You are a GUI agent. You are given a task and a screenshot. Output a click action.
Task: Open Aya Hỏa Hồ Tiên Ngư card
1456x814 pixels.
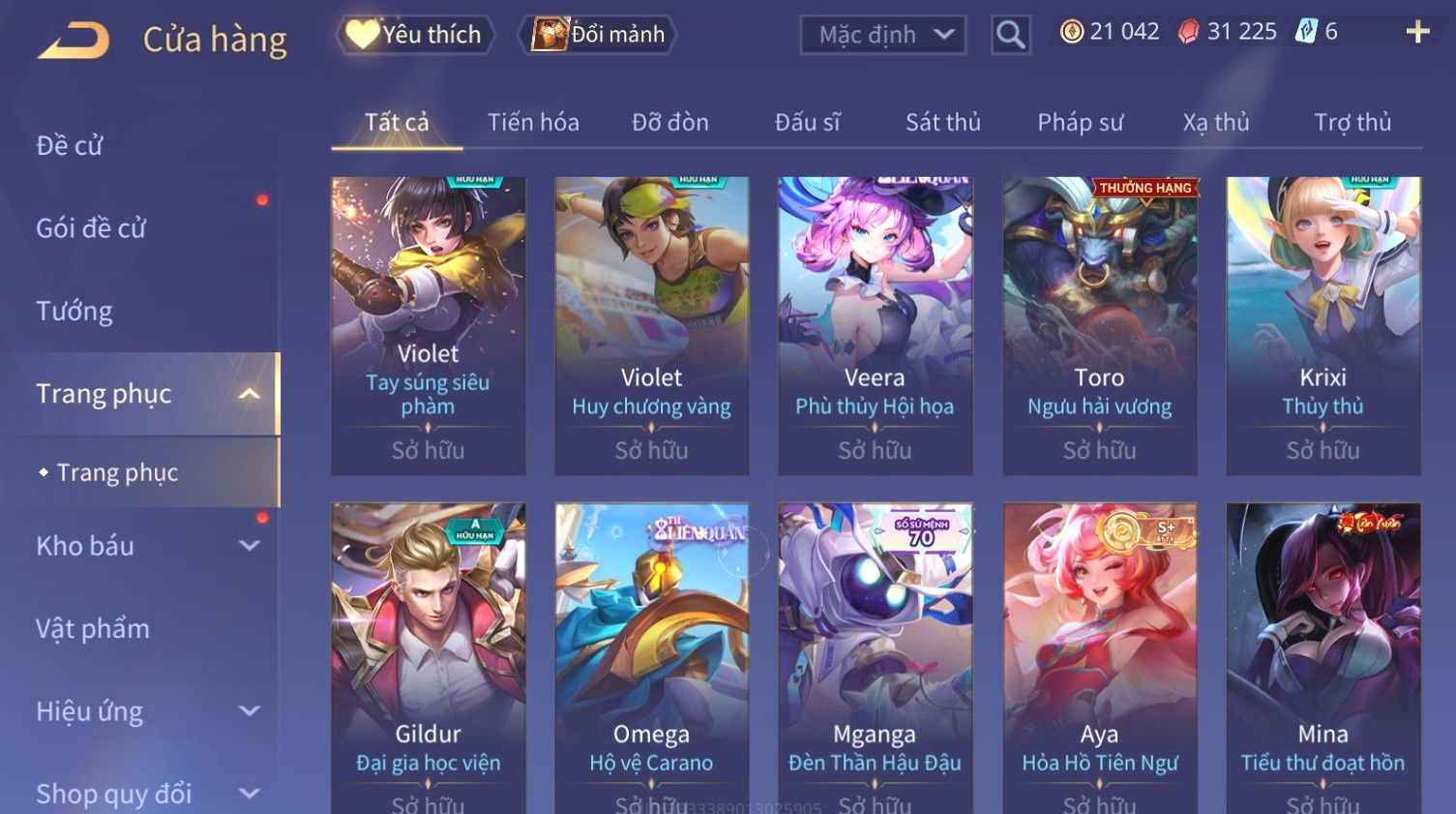(x=1099, y=658)
